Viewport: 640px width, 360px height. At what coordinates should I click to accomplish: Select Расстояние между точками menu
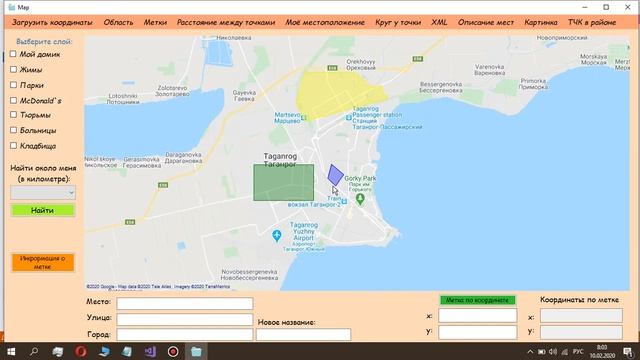tap(226, 22)
